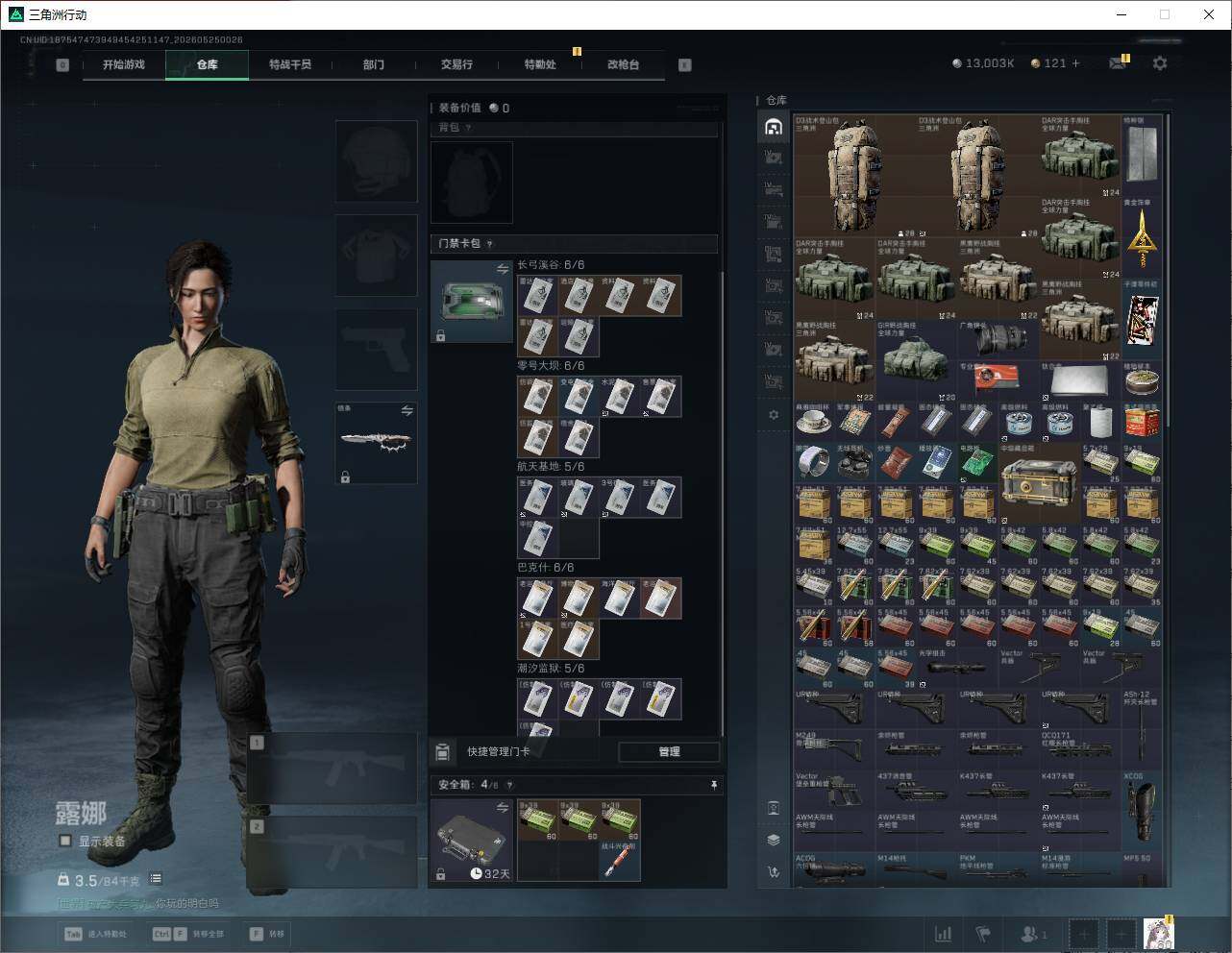The height and width of the screenshot is (953, 1232).
Task: Select the empty backpack slot
Action: (471, 183)
